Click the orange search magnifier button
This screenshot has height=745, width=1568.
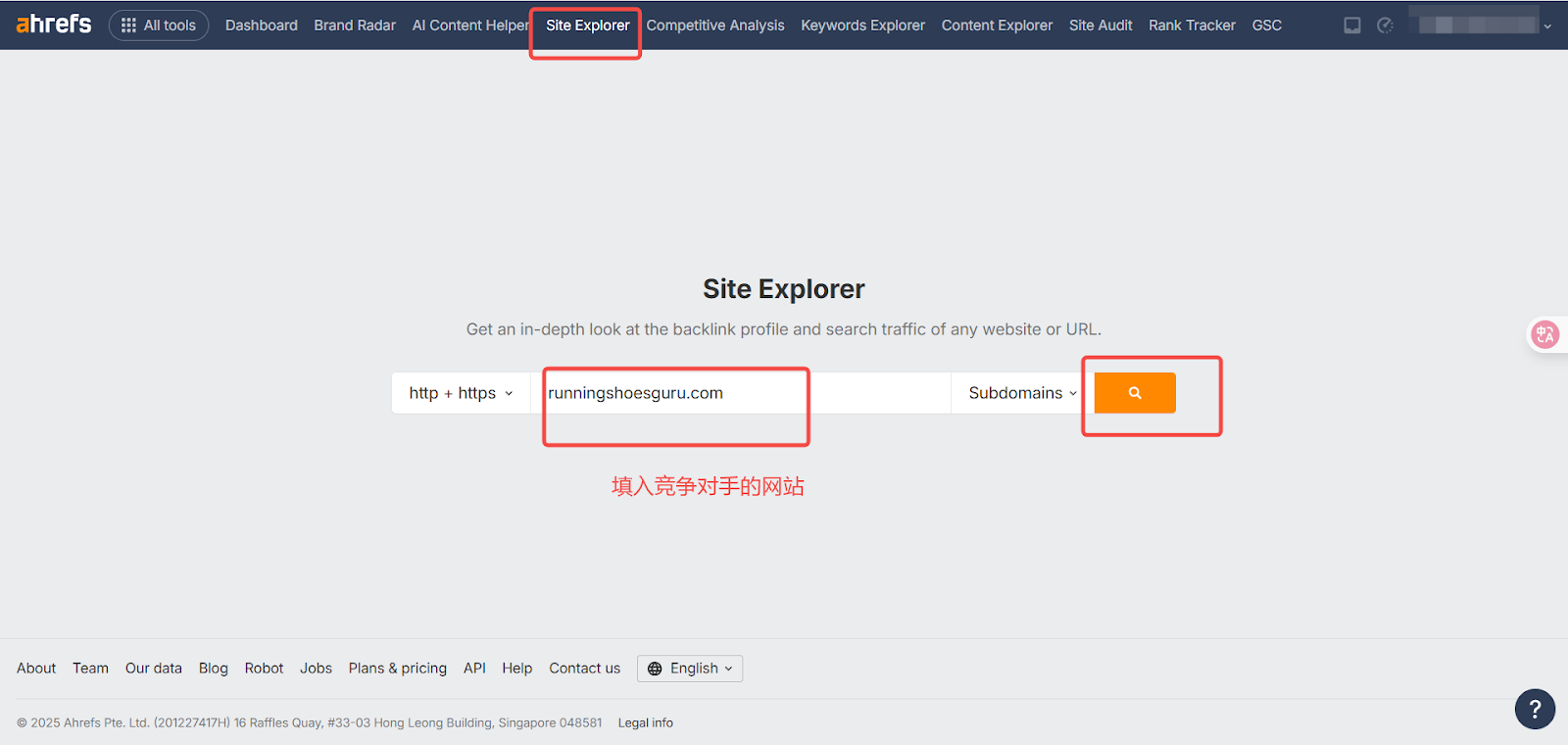[x=1134, y=393]
